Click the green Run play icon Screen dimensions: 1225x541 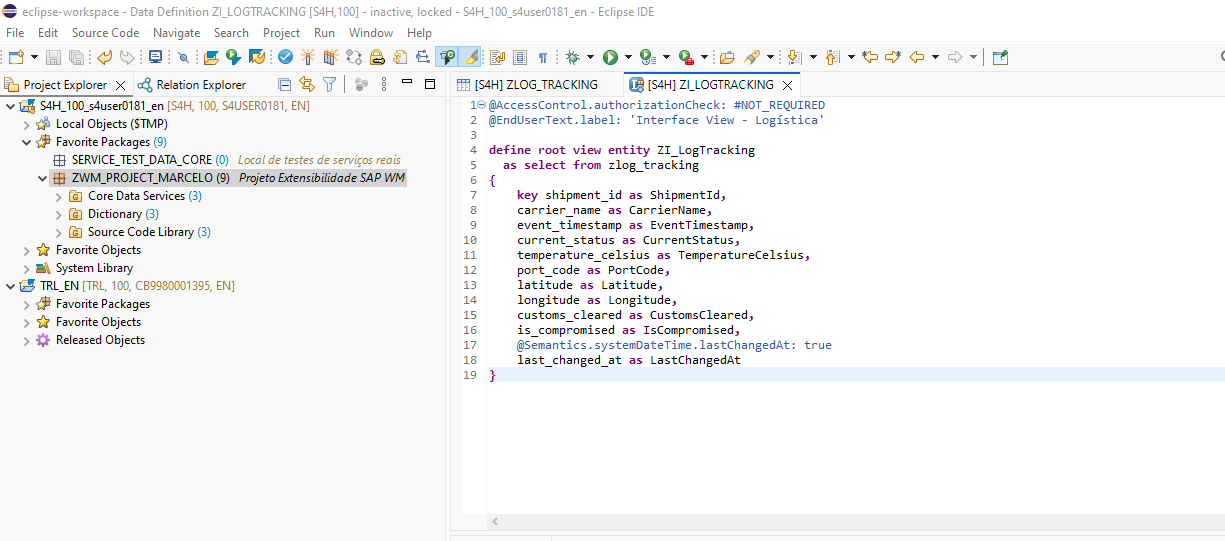(610, 57)
